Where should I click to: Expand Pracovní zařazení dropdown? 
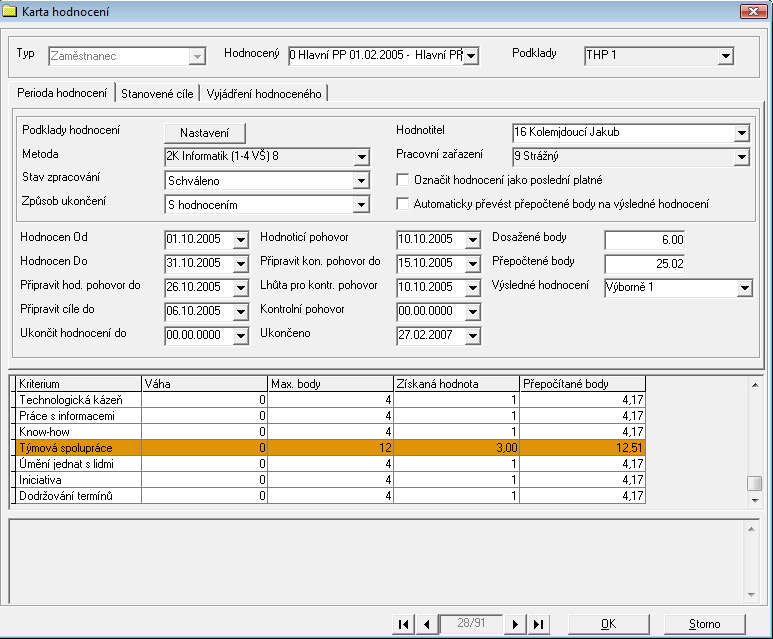pyautogui.click(x=741, y=157)
